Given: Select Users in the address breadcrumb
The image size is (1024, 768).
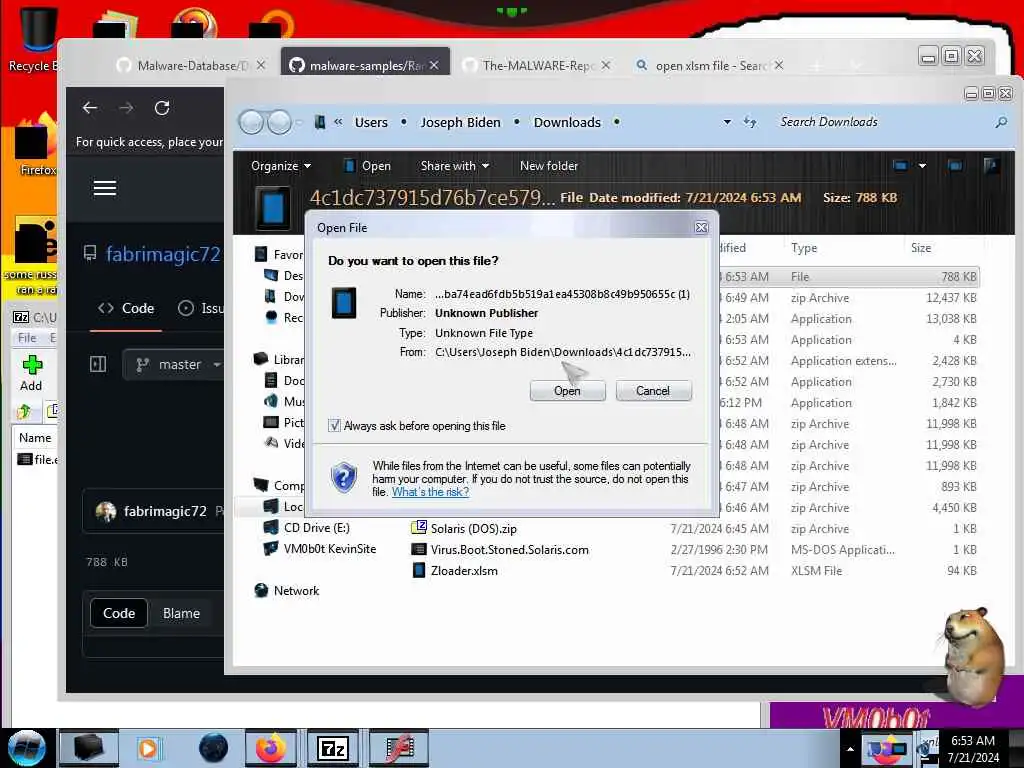Looking at the screenshot, I should coord(371,122).
